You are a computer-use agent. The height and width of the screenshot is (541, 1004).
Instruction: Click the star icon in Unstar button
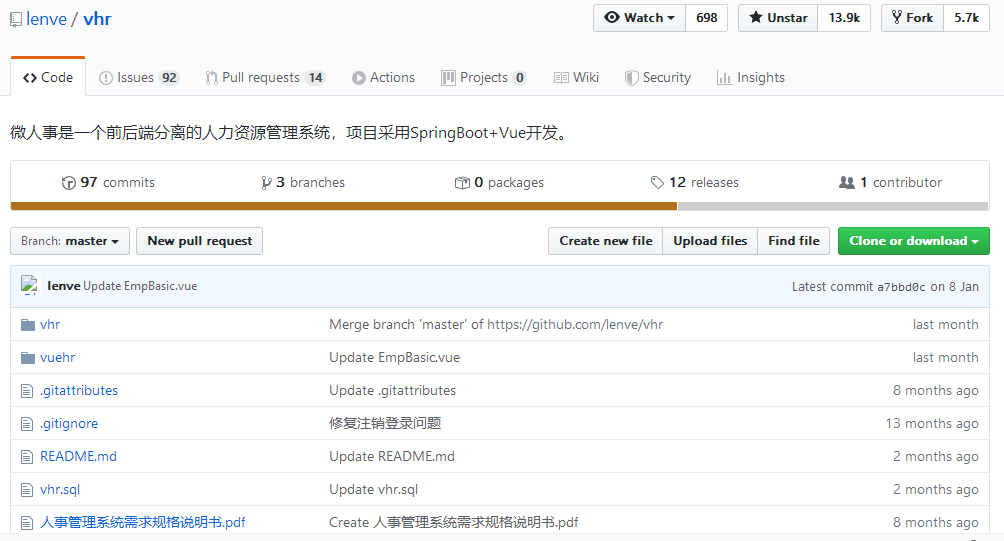pyautogui.click(x=756, y=17)
